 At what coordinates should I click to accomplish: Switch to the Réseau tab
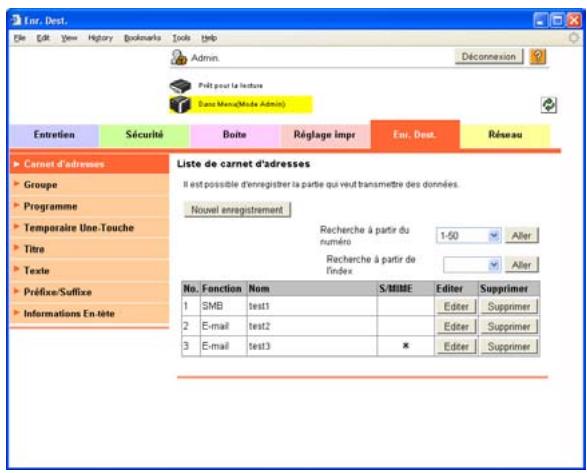click(505, 135)
